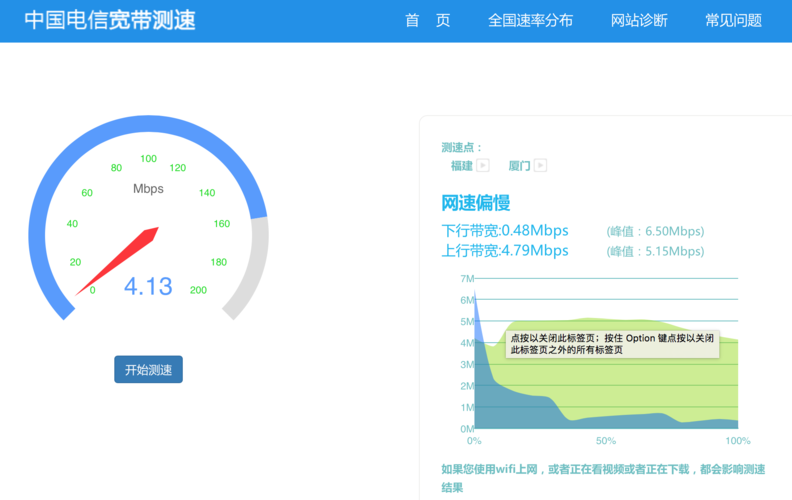Click the (峰值：5.15Mbps) peak text

[655, 251]
